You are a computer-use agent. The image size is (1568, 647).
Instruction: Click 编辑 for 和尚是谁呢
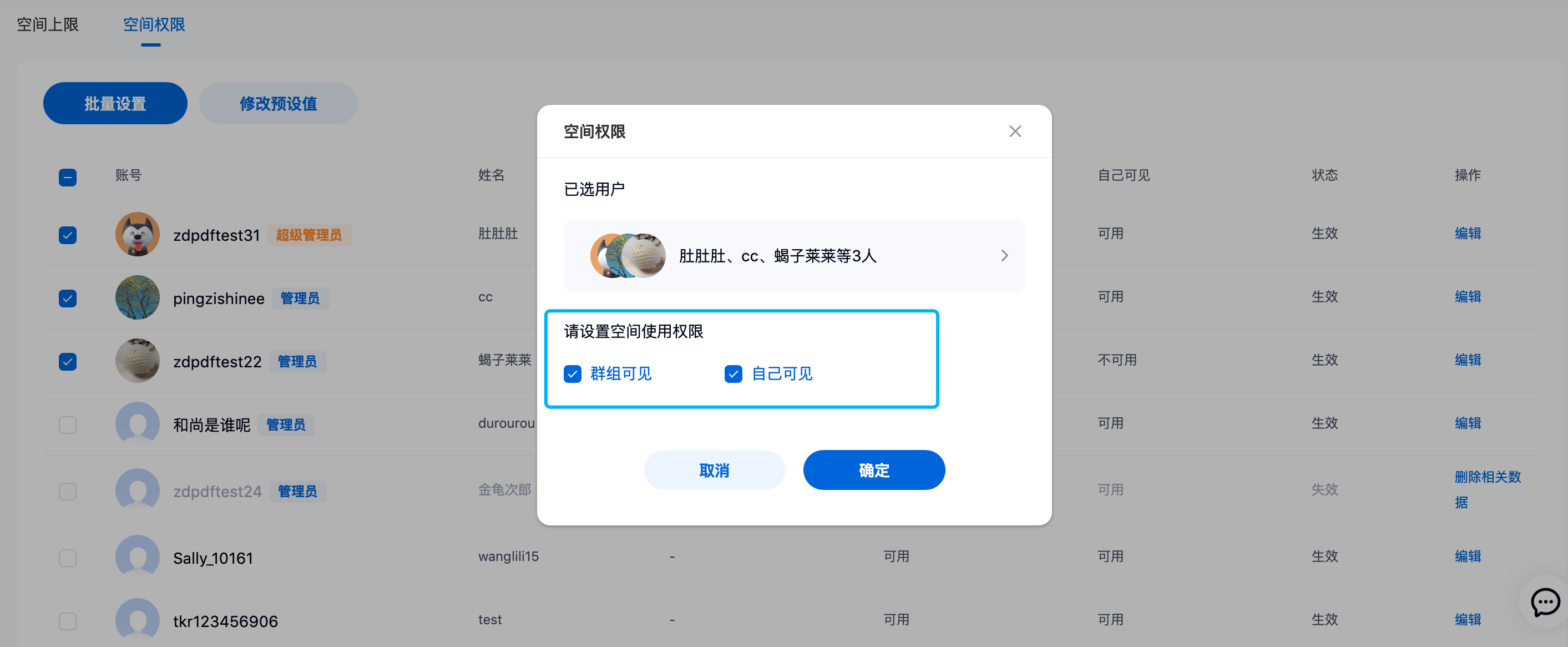click(1468, 423)
